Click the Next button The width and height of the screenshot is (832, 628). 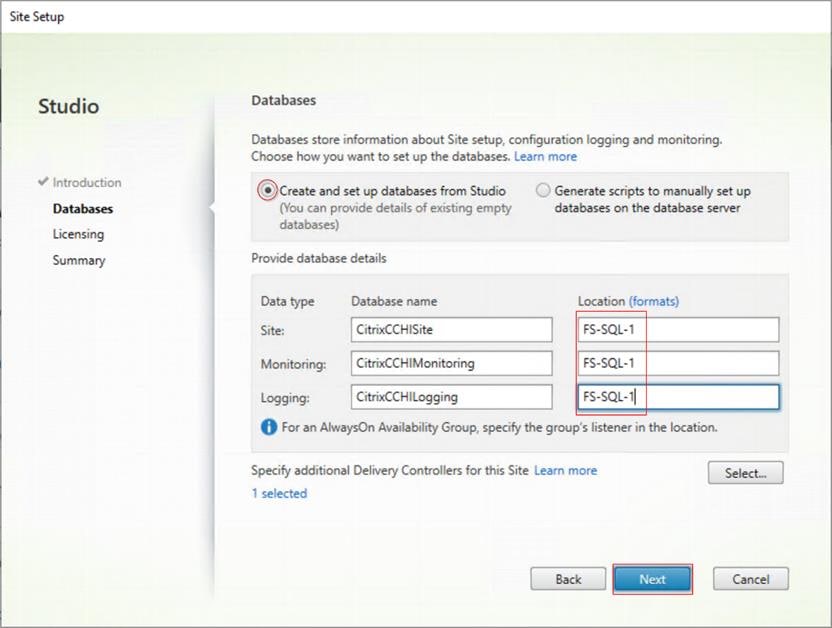point(652,579)
